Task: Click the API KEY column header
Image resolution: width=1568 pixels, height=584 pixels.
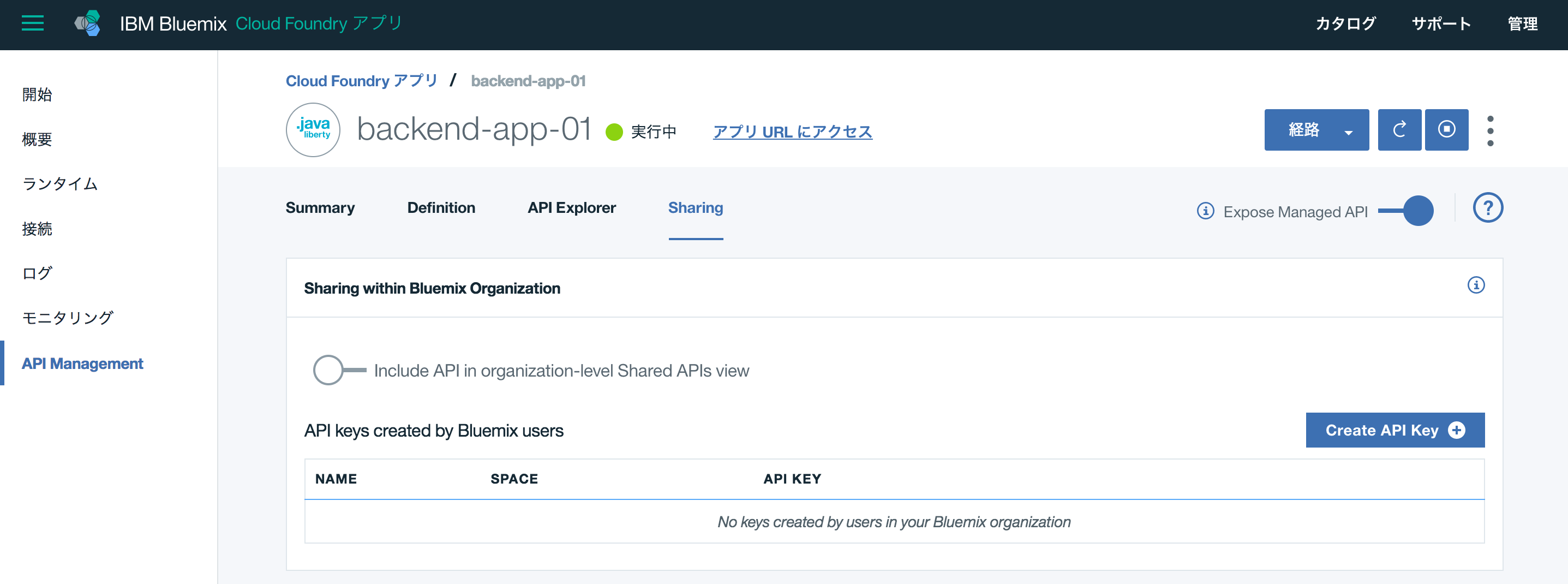Action: click(793, 479)
